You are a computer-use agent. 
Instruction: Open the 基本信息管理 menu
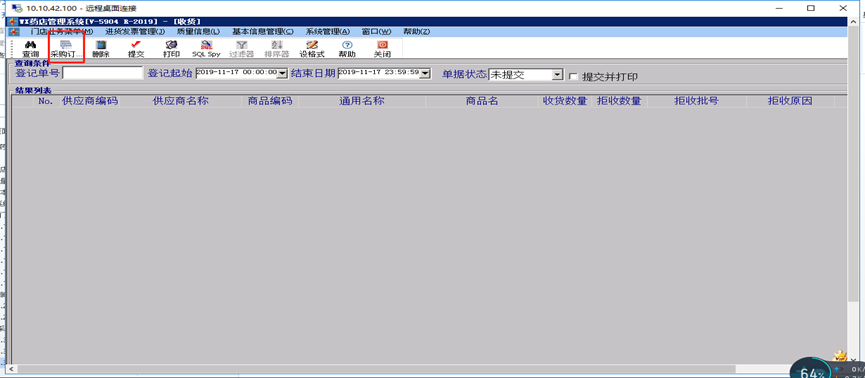tap(263, 32)
